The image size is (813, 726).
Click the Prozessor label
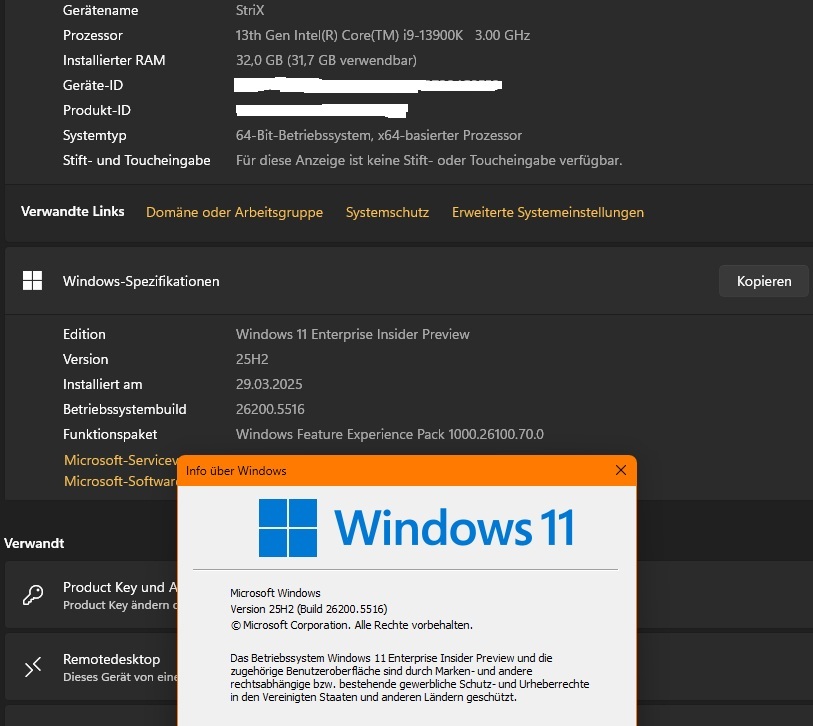click(93, 35)
